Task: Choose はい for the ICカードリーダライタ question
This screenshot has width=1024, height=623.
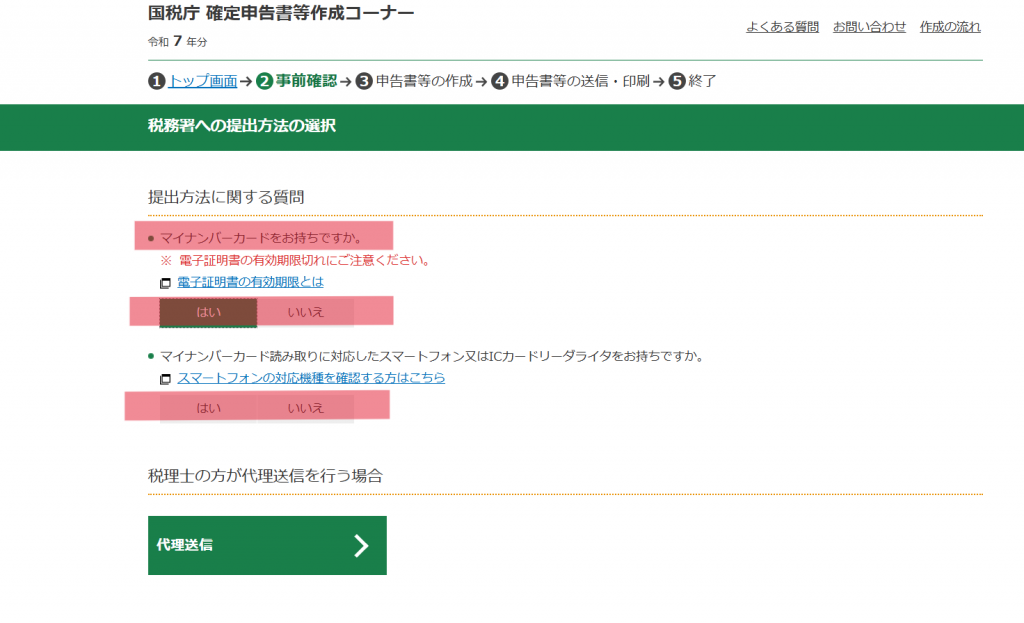Action: coord(209,408)
